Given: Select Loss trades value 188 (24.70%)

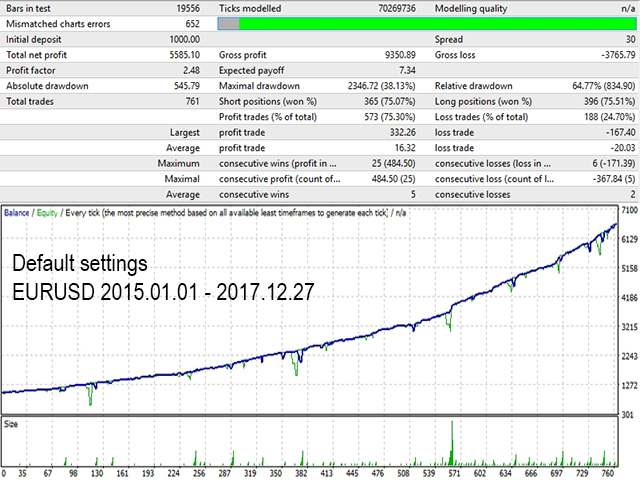Looking at the screenshot, I should pos(610,117).
